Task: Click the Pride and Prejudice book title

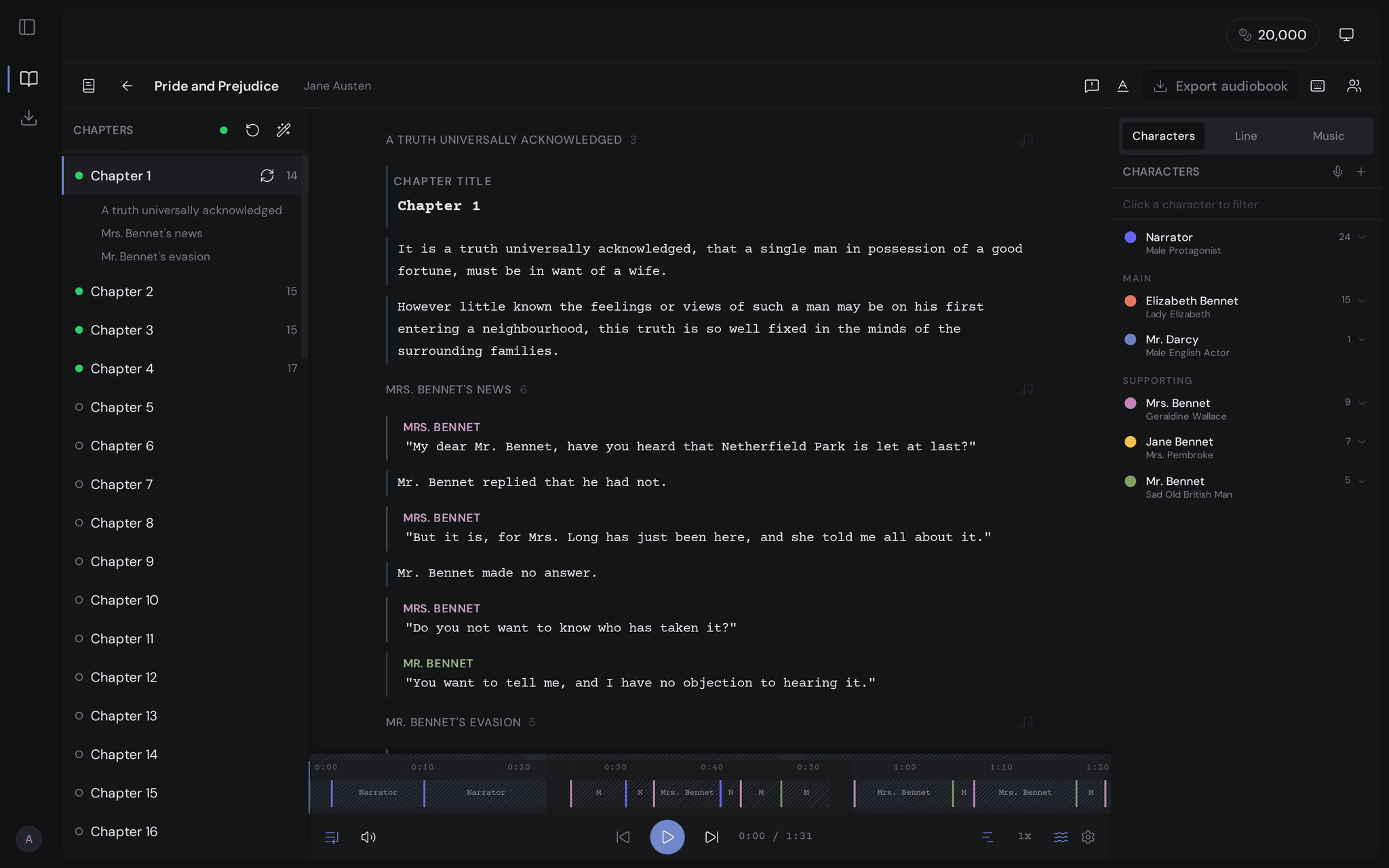Action: pyautogui.click(x=216, y=86)
